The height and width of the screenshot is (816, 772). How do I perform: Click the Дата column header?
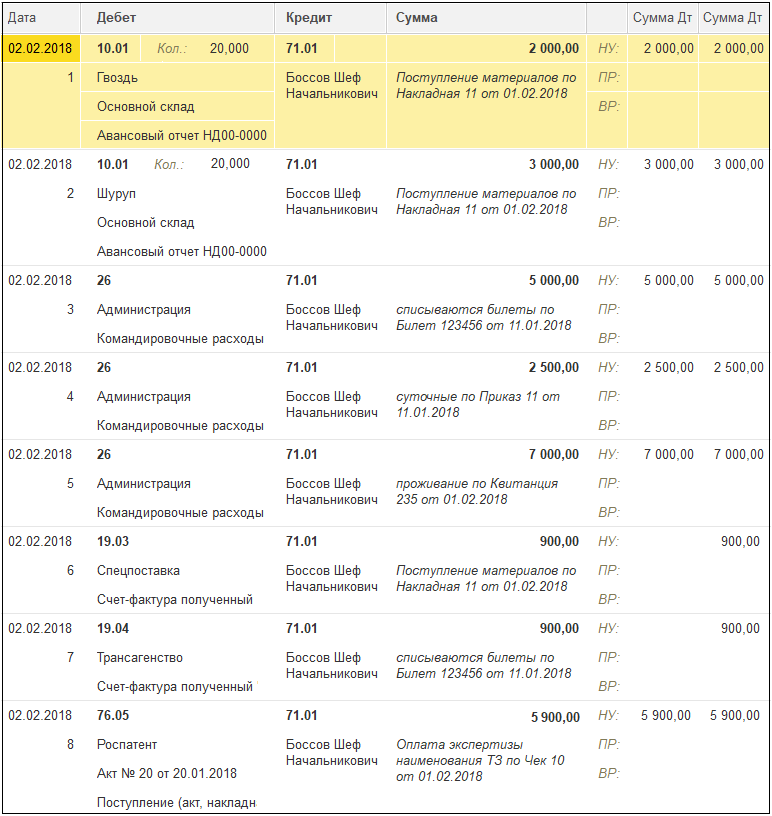pyautogui.click(x=41, y=18)
